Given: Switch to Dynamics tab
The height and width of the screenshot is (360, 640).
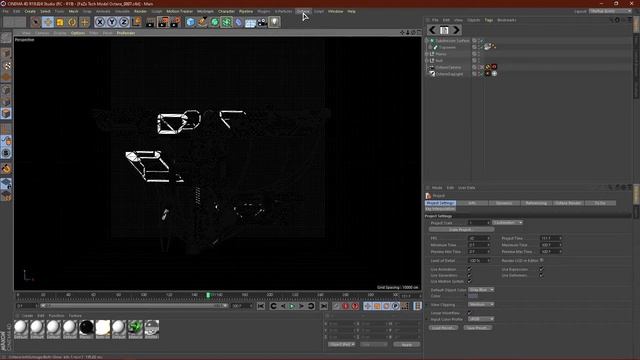Looking at the screenshot, I should pyautogui.click(x=504, y=203).
